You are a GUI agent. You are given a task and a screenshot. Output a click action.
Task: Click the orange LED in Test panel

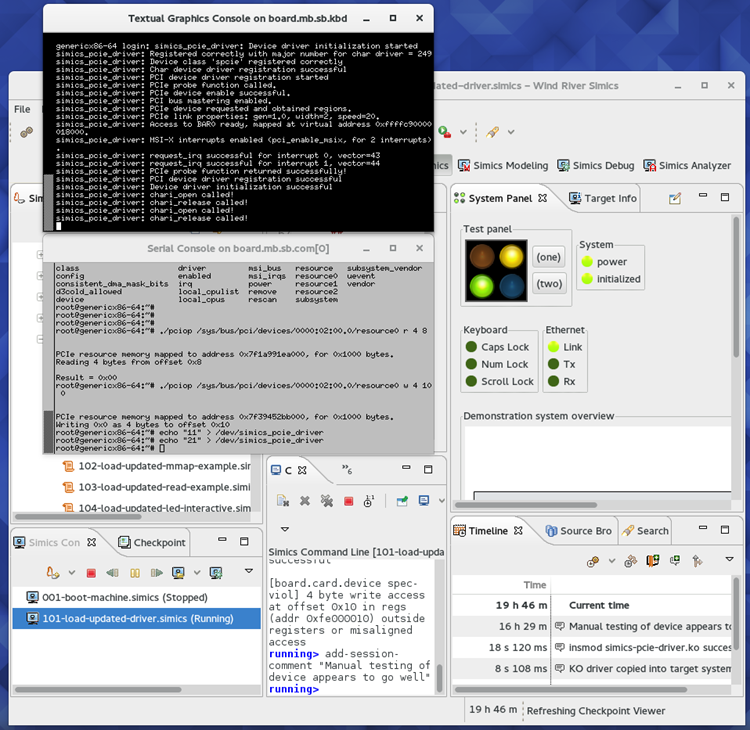click(x=481, y=255)
